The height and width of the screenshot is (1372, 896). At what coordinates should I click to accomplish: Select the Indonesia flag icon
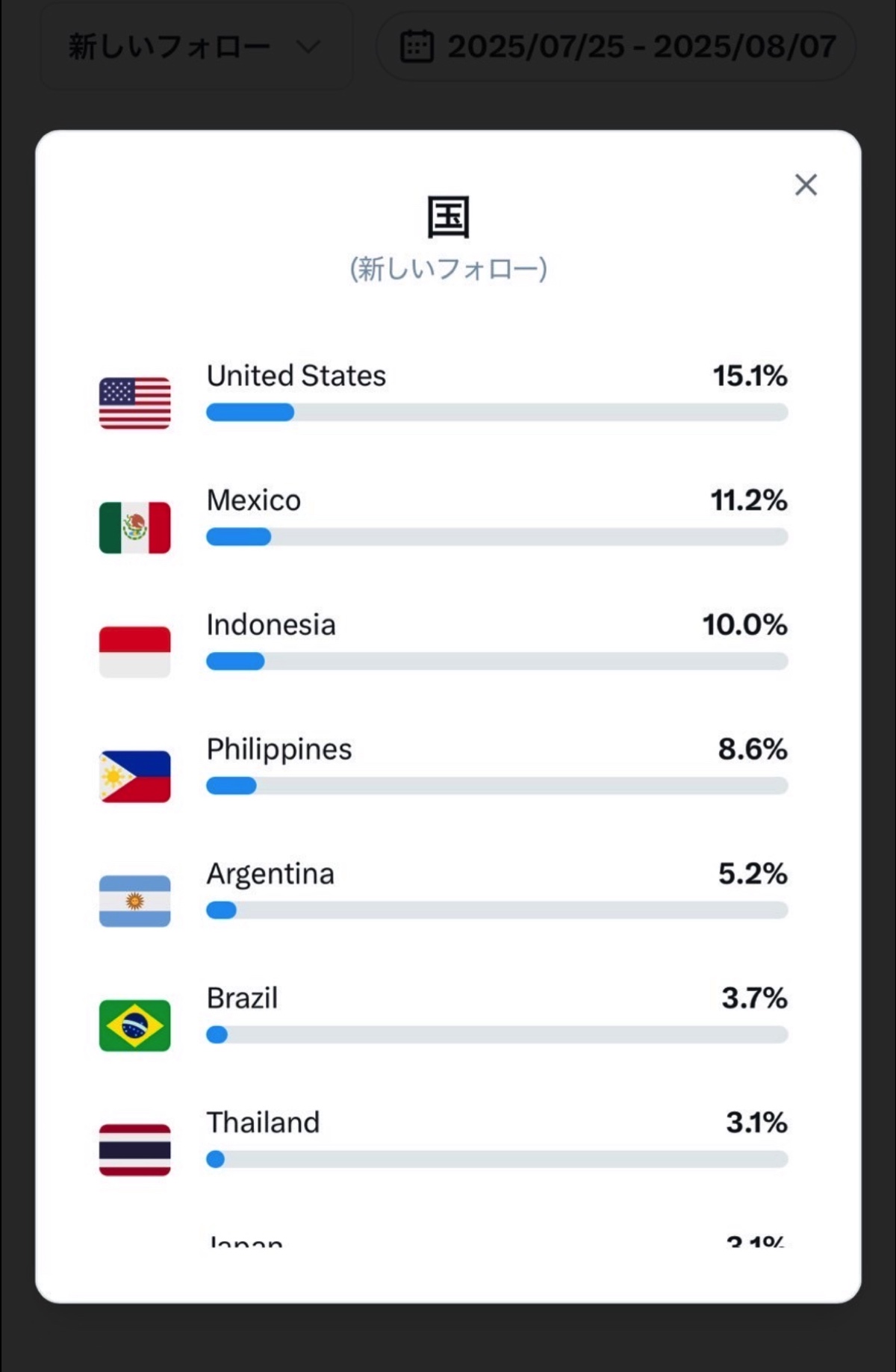point(134,651)
